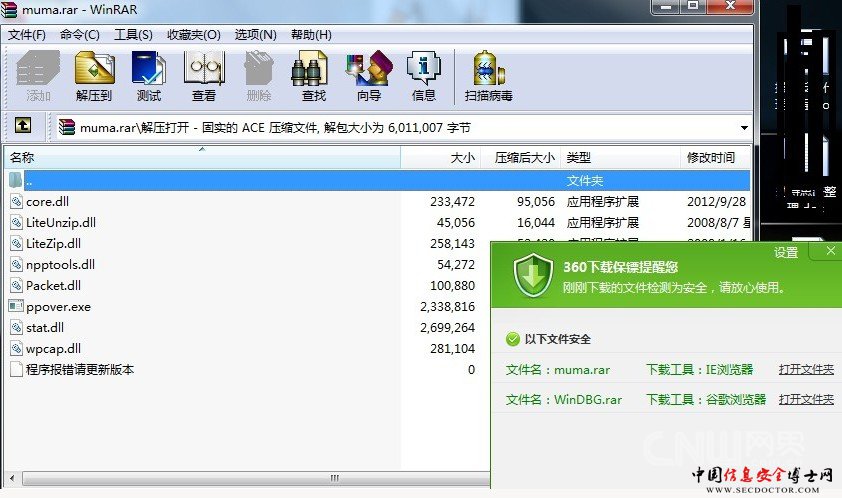Click the core.dll file icon

[17, 201]
